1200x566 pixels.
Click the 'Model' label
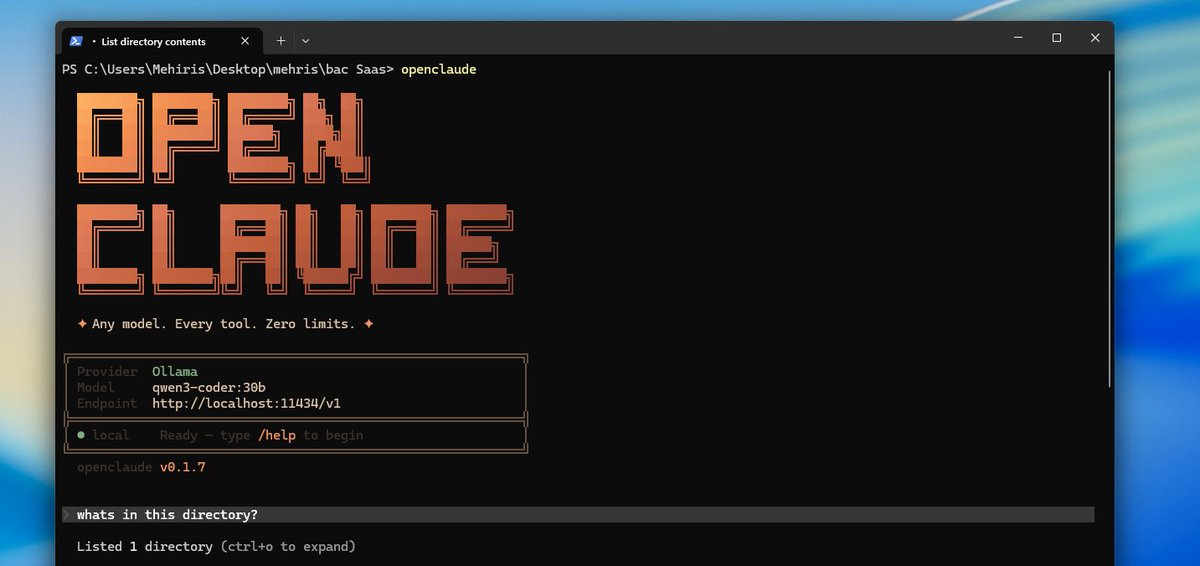96,387
